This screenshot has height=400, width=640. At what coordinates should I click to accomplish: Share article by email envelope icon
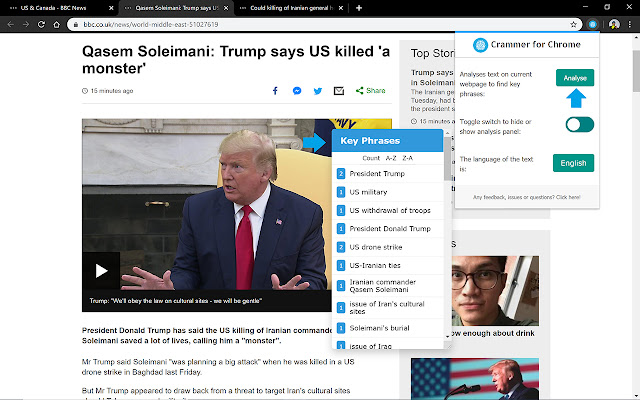(x=339, y=91)
